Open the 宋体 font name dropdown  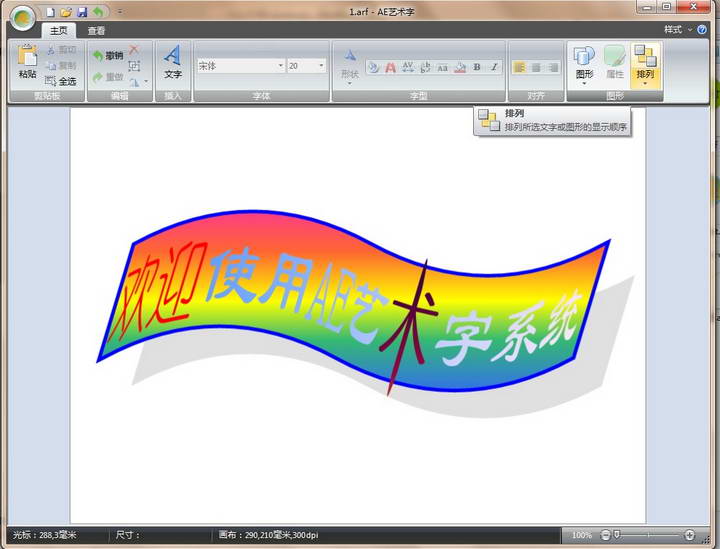tap(280, 66)
